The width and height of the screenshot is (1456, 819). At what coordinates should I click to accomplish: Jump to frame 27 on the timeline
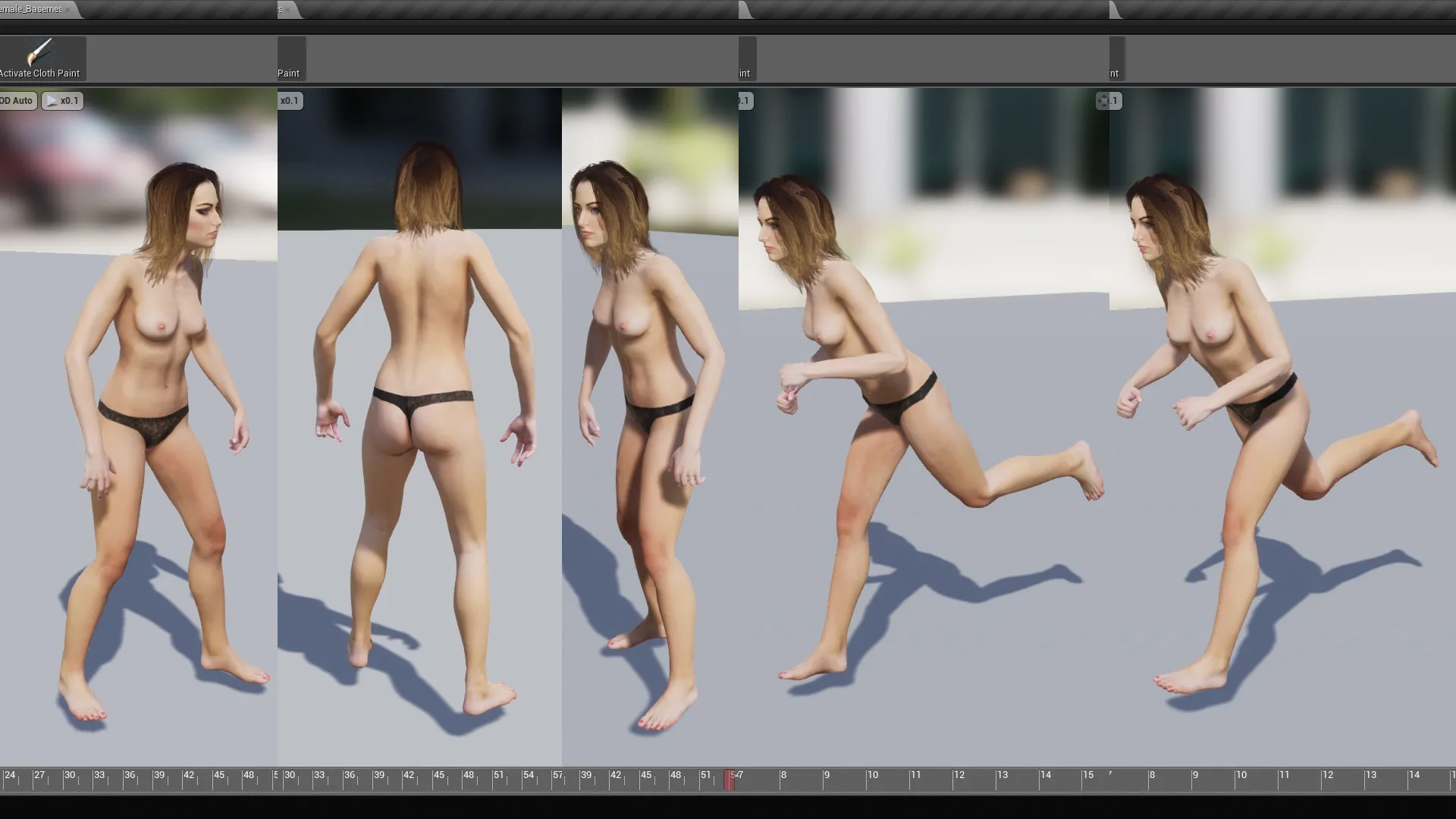39,775
